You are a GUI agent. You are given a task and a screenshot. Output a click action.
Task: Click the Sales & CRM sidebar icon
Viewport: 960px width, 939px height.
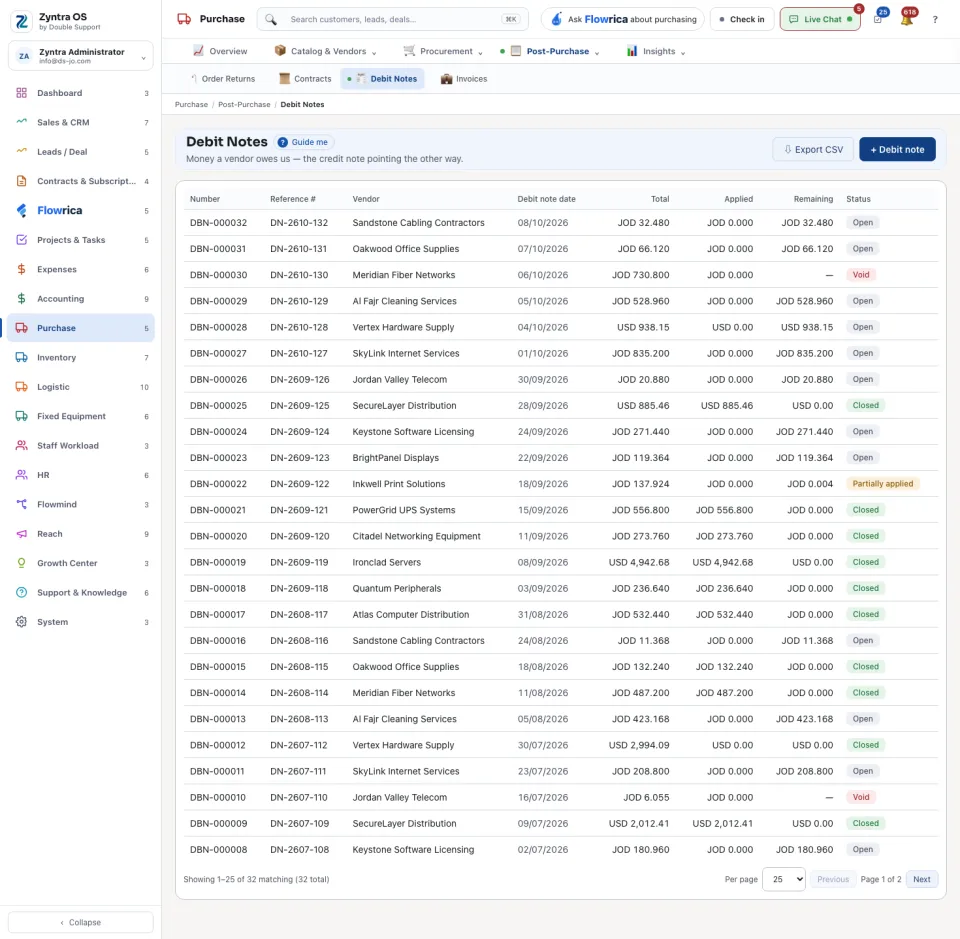point(21,122)
